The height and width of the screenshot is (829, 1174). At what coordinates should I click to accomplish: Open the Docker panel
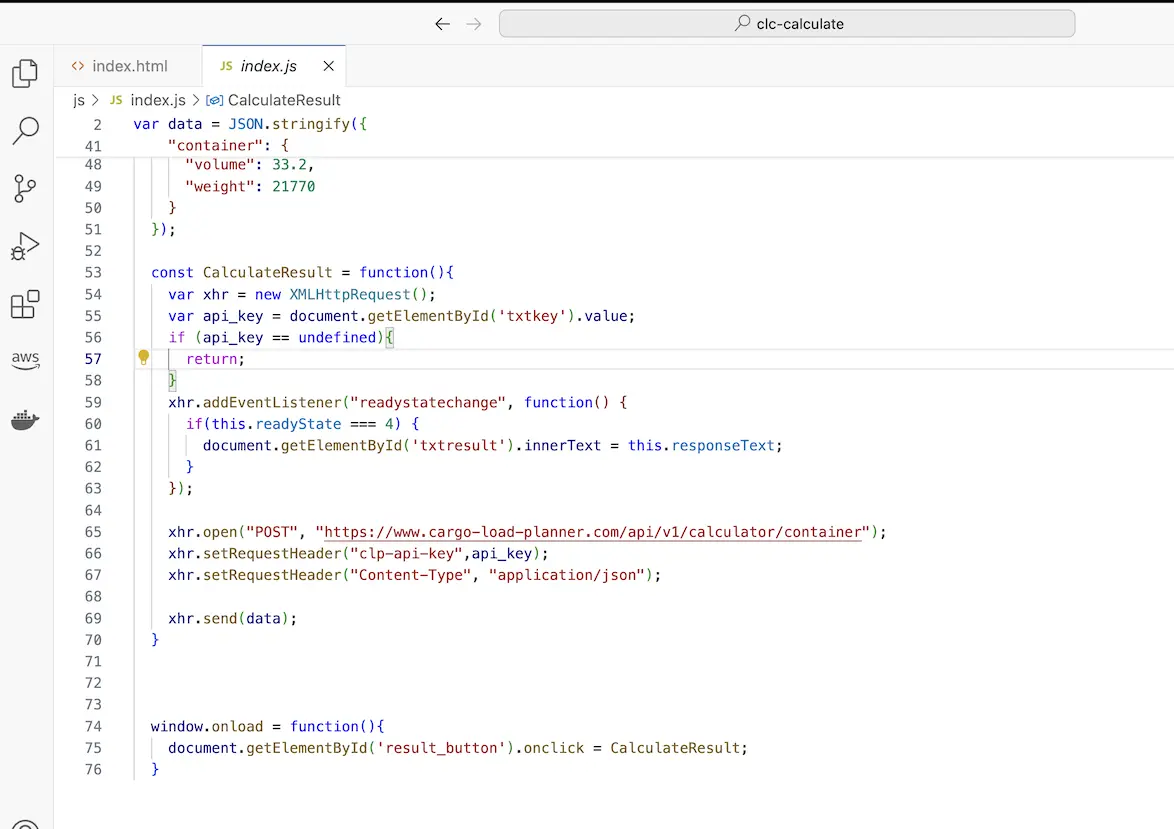click(x=25, y=420)
